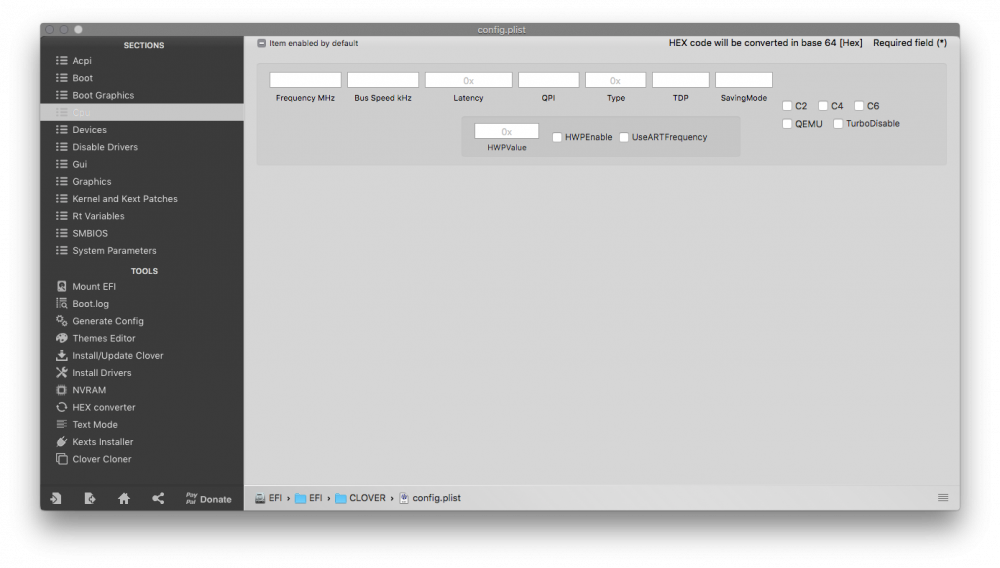Click the import configuration icon
Viewport: 1000px width, 568px height.
(x=56, y=499)
